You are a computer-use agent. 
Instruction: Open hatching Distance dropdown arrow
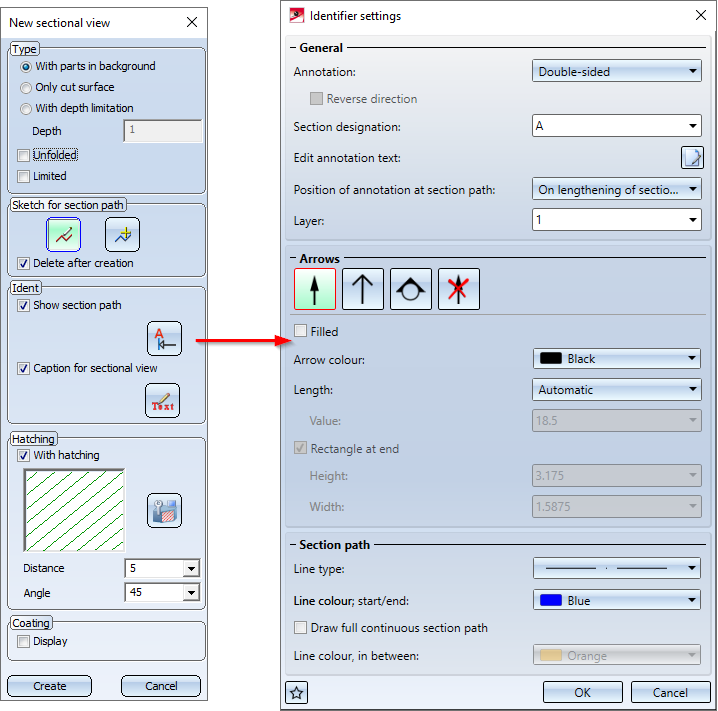191,569
